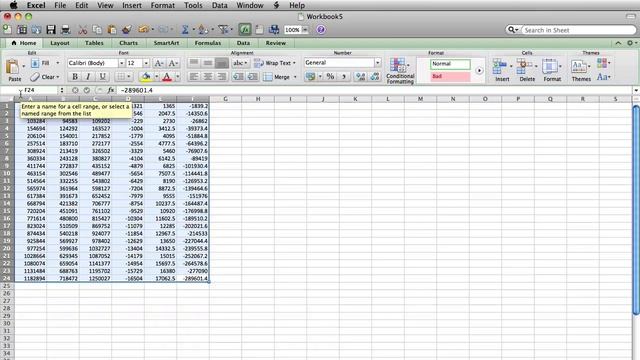Switch to the Tables ribbon tab

coord(94,43)
